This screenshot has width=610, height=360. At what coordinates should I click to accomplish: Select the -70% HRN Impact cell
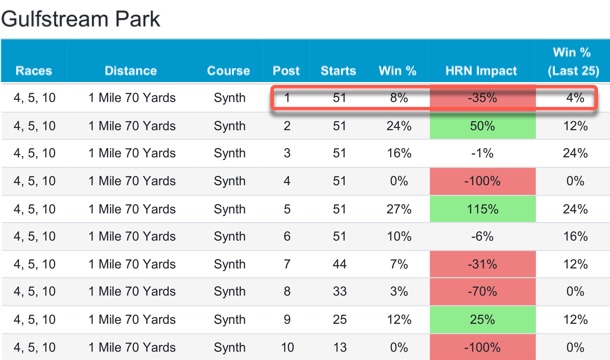[x=482, y=292]
